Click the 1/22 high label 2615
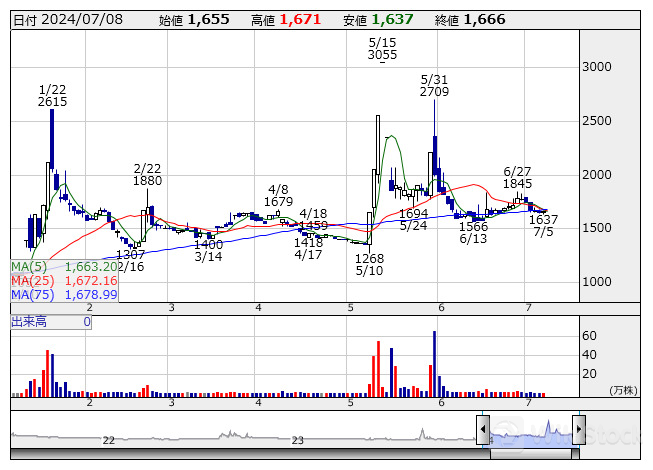653x470 pixels. coord(52,102)
